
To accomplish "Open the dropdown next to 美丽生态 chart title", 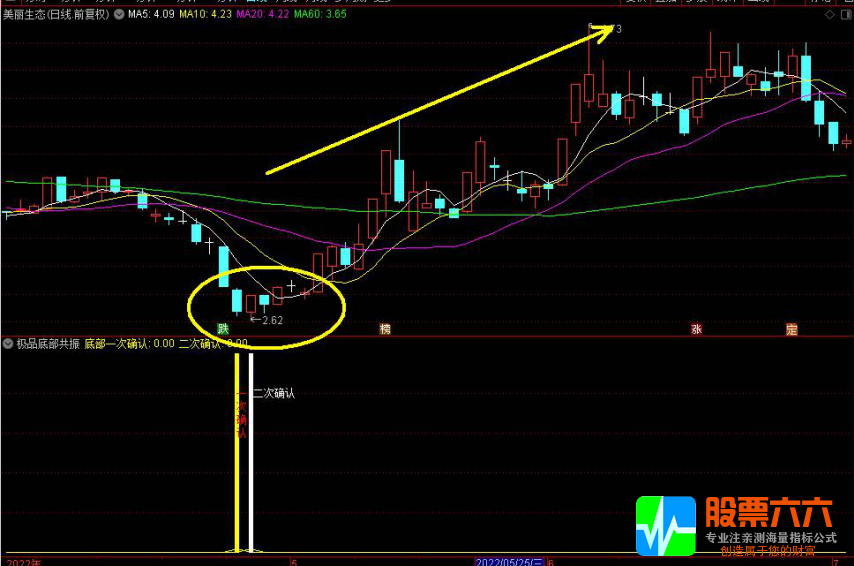I will (x=119, y=14).
